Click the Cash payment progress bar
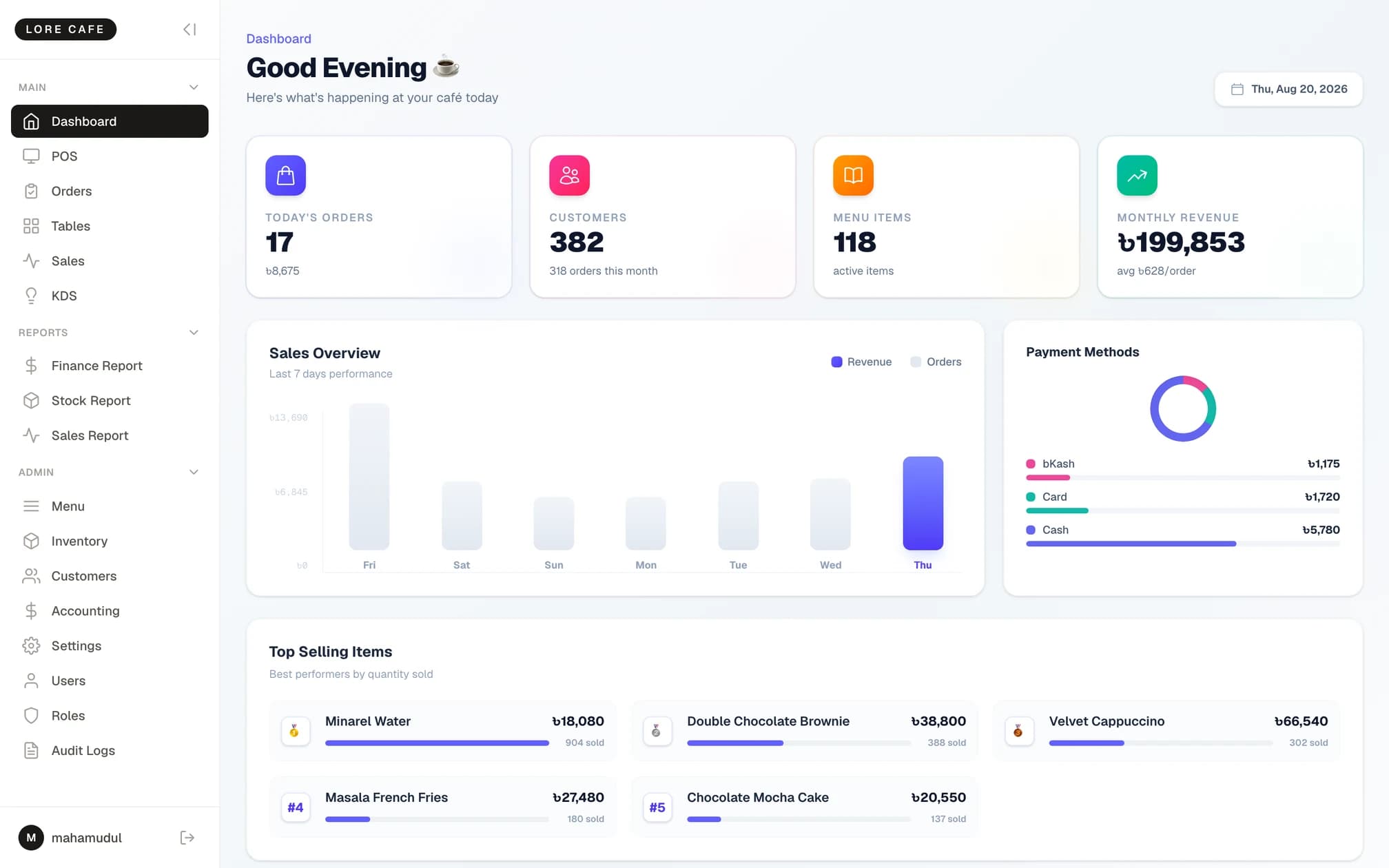The height and width of the screenshot is (868, 1389). [x=1182, y=544]
